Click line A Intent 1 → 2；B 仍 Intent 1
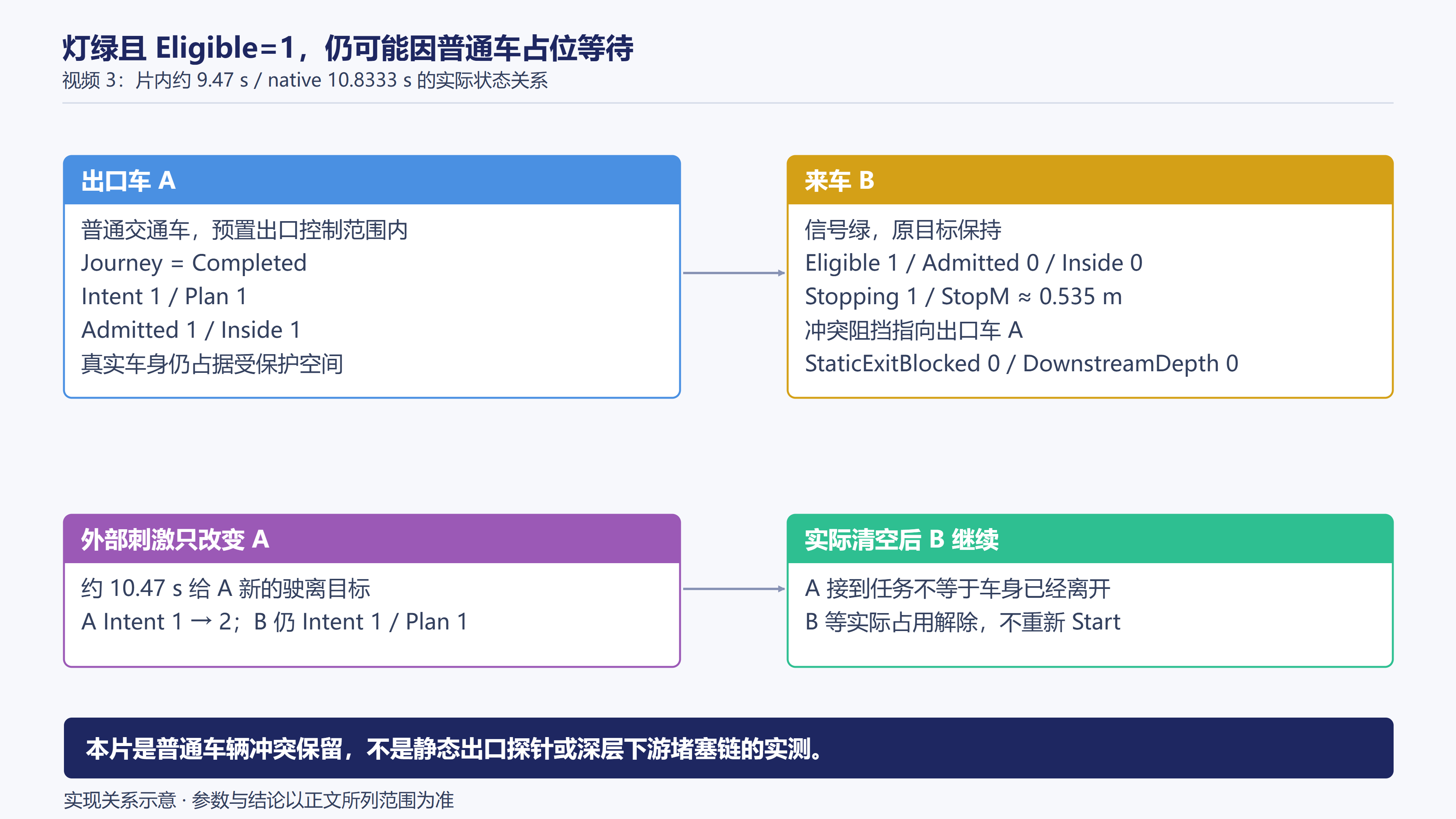1456x819 pixels. (275, 622)
